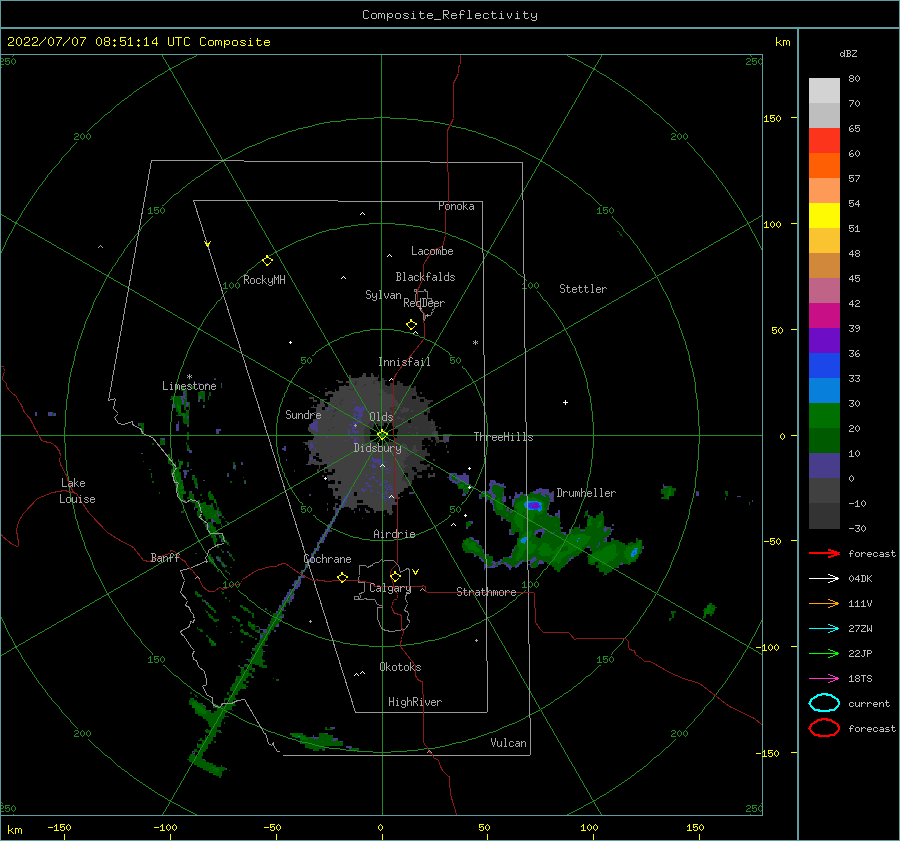Viewport: 900px width, 841px height.
Task: Click the Drumheller label
Action: coord(586,493)
